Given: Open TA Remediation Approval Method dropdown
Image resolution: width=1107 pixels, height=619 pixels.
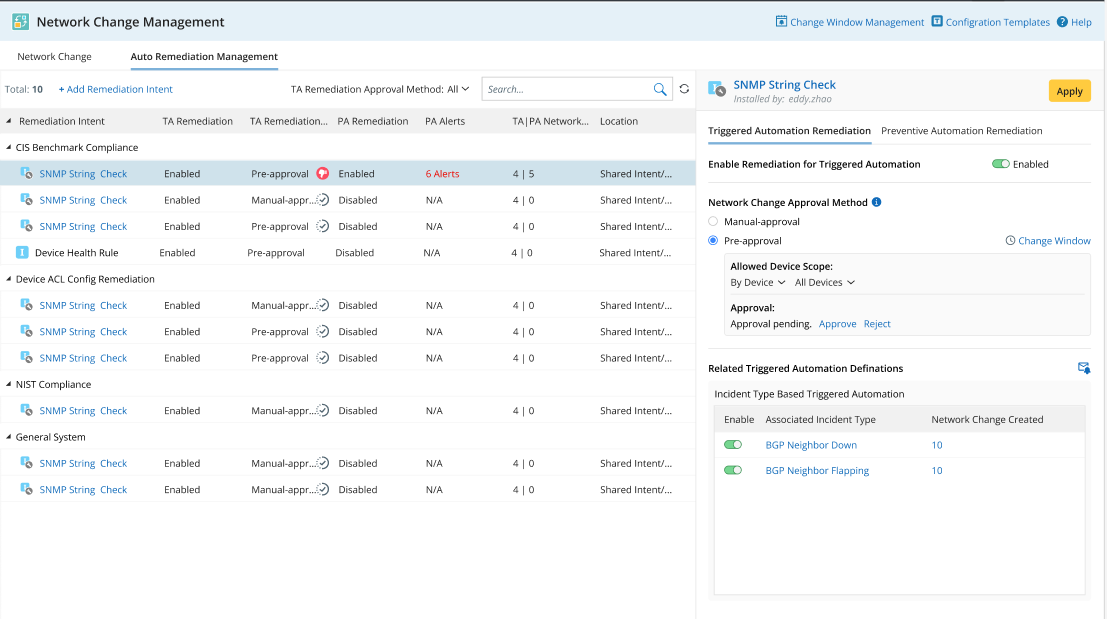Looking at the screenshot, I should [x=458, y=89].
